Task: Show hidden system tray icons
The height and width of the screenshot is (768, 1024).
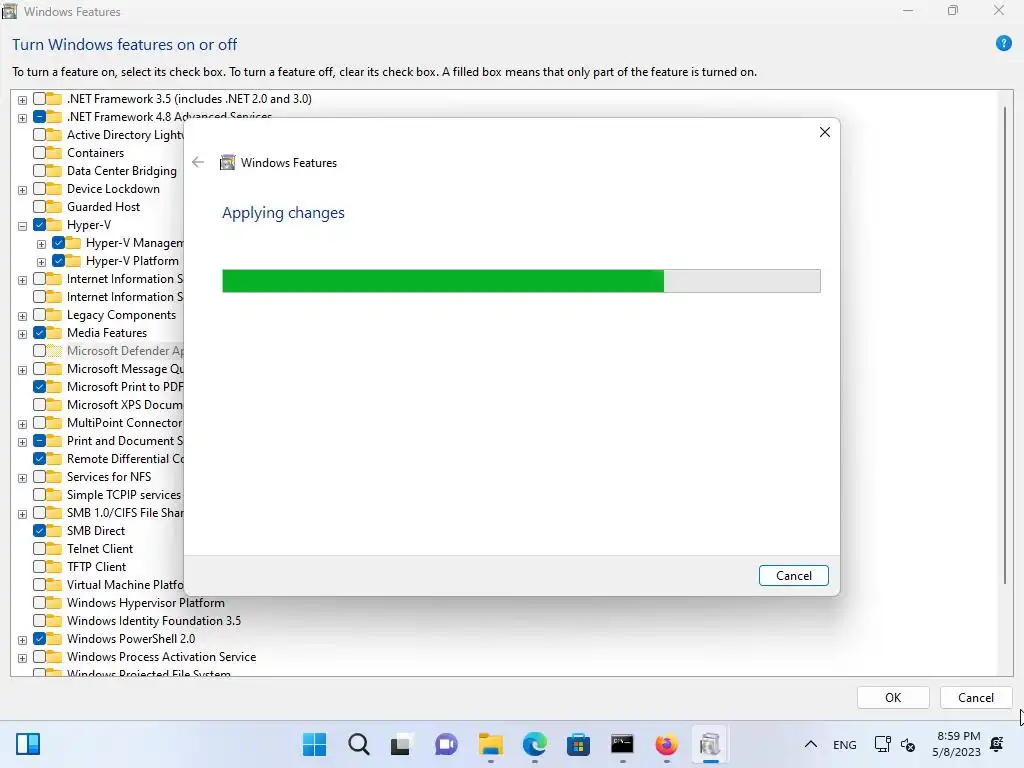Action: tap(810, 744)
